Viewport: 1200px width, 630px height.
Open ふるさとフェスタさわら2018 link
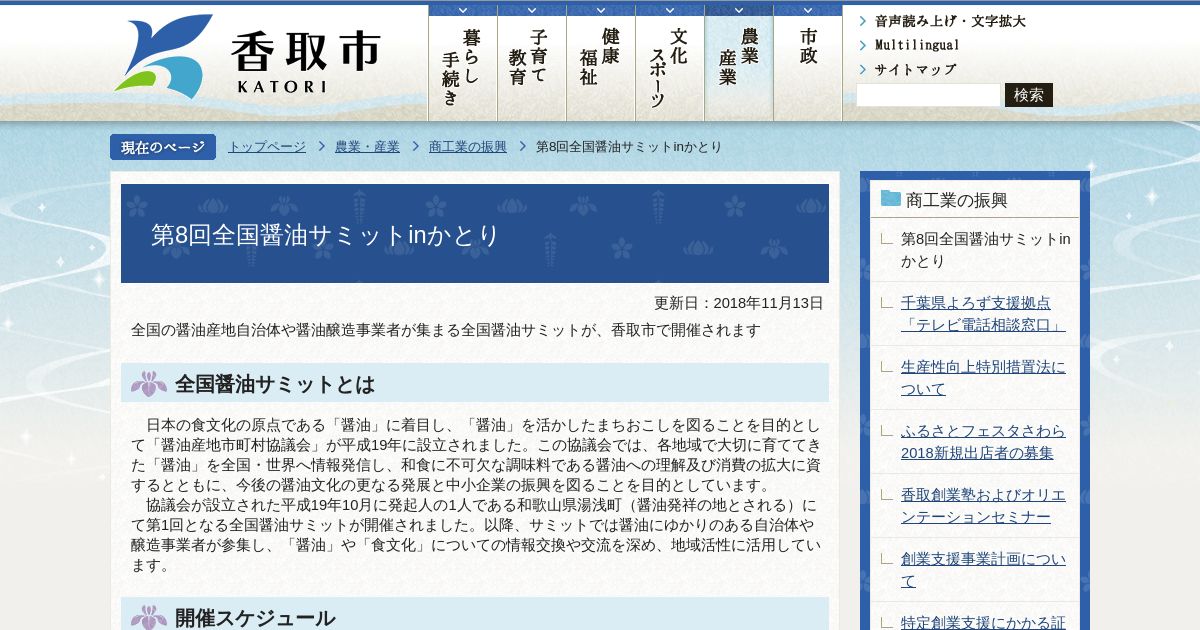tap(983, 442)
